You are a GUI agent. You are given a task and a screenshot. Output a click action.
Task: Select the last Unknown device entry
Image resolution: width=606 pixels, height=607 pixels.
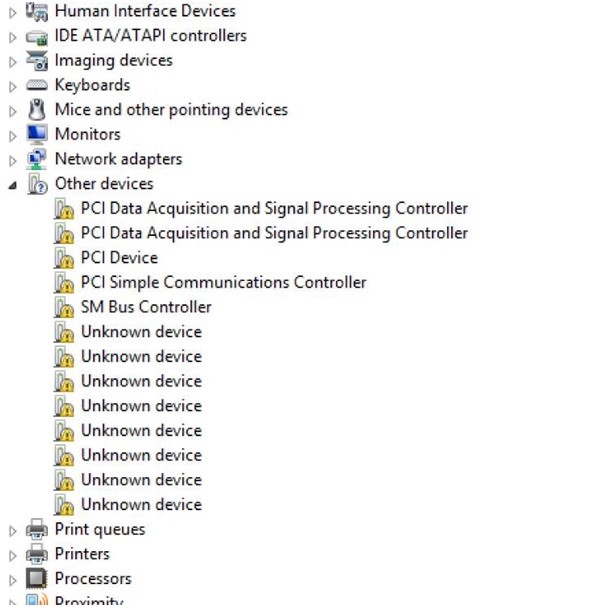141,504
